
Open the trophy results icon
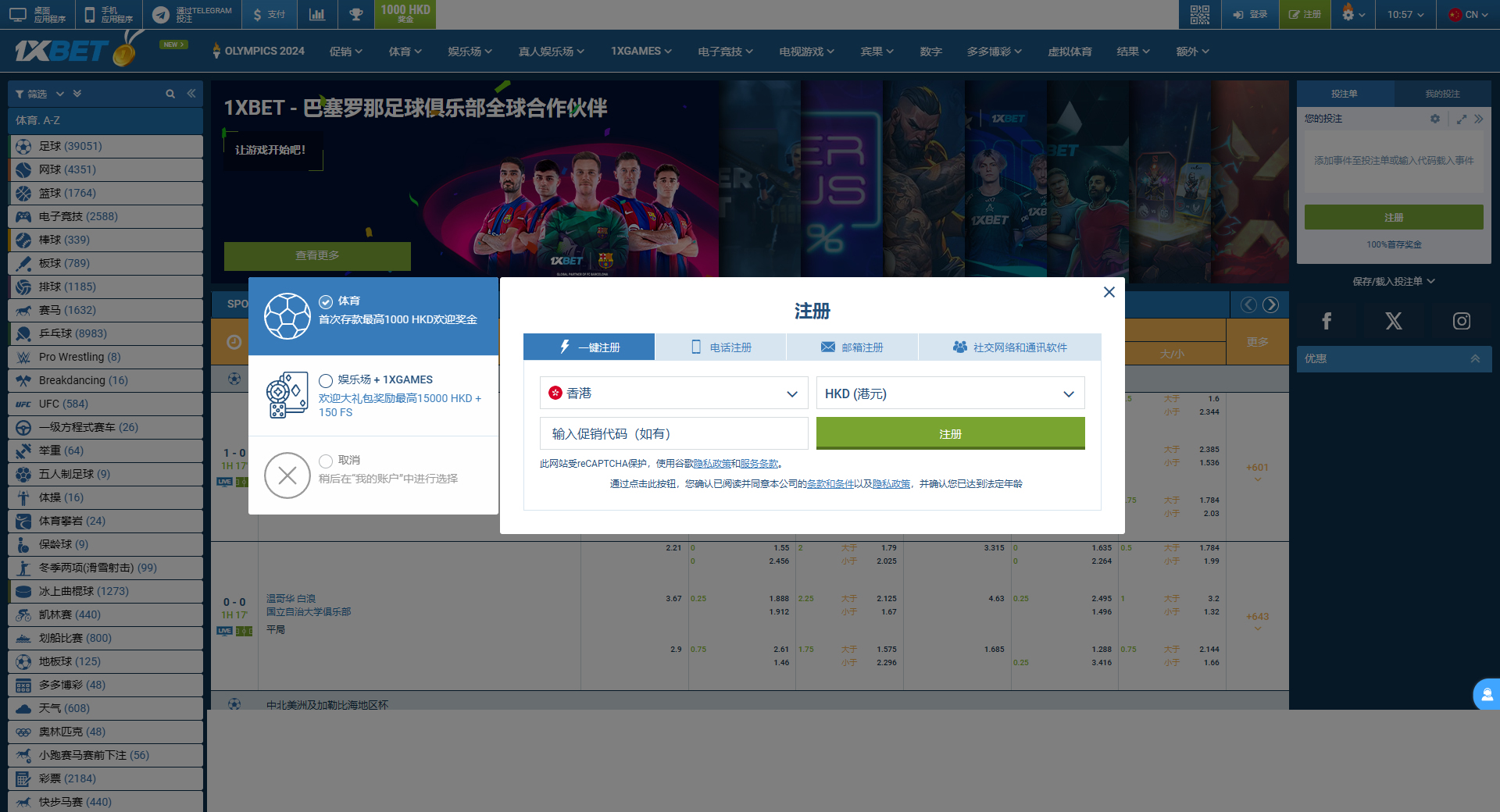click(355, 14)
